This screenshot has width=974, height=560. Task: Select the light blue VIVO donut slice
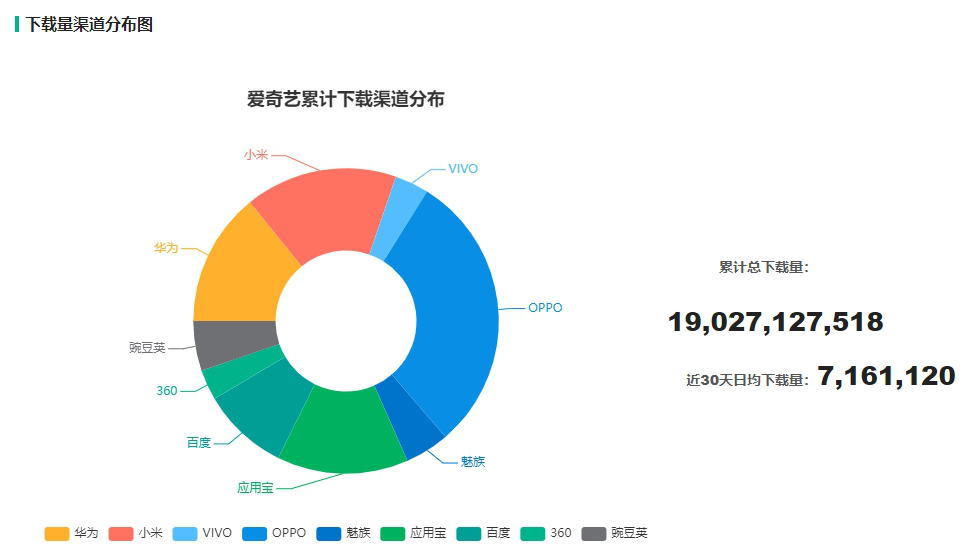pos(398,217)
